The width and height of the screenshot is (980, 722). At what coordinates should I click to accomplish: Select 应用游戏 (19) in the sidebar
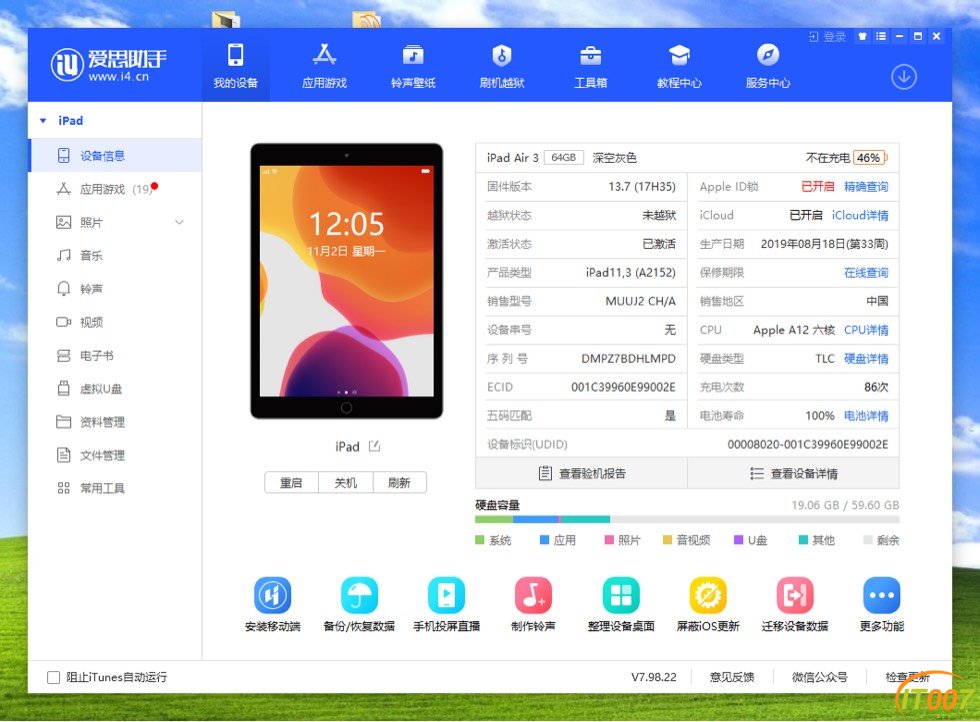116,189
